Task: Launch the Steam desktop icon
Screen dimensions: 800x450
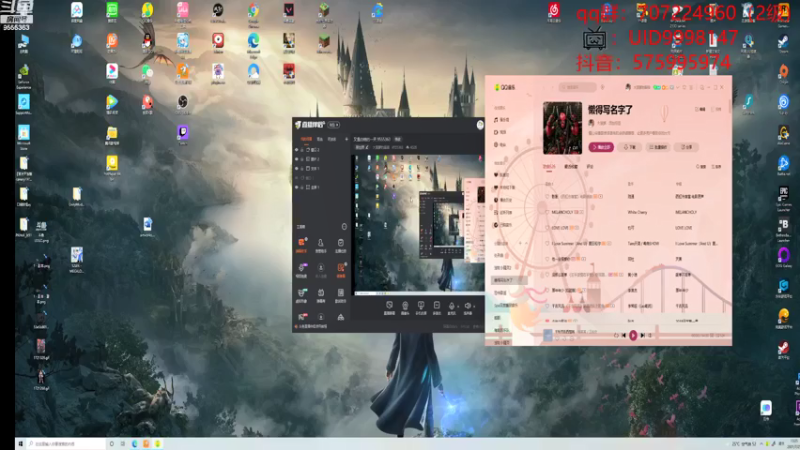Action: click(784, 42)
